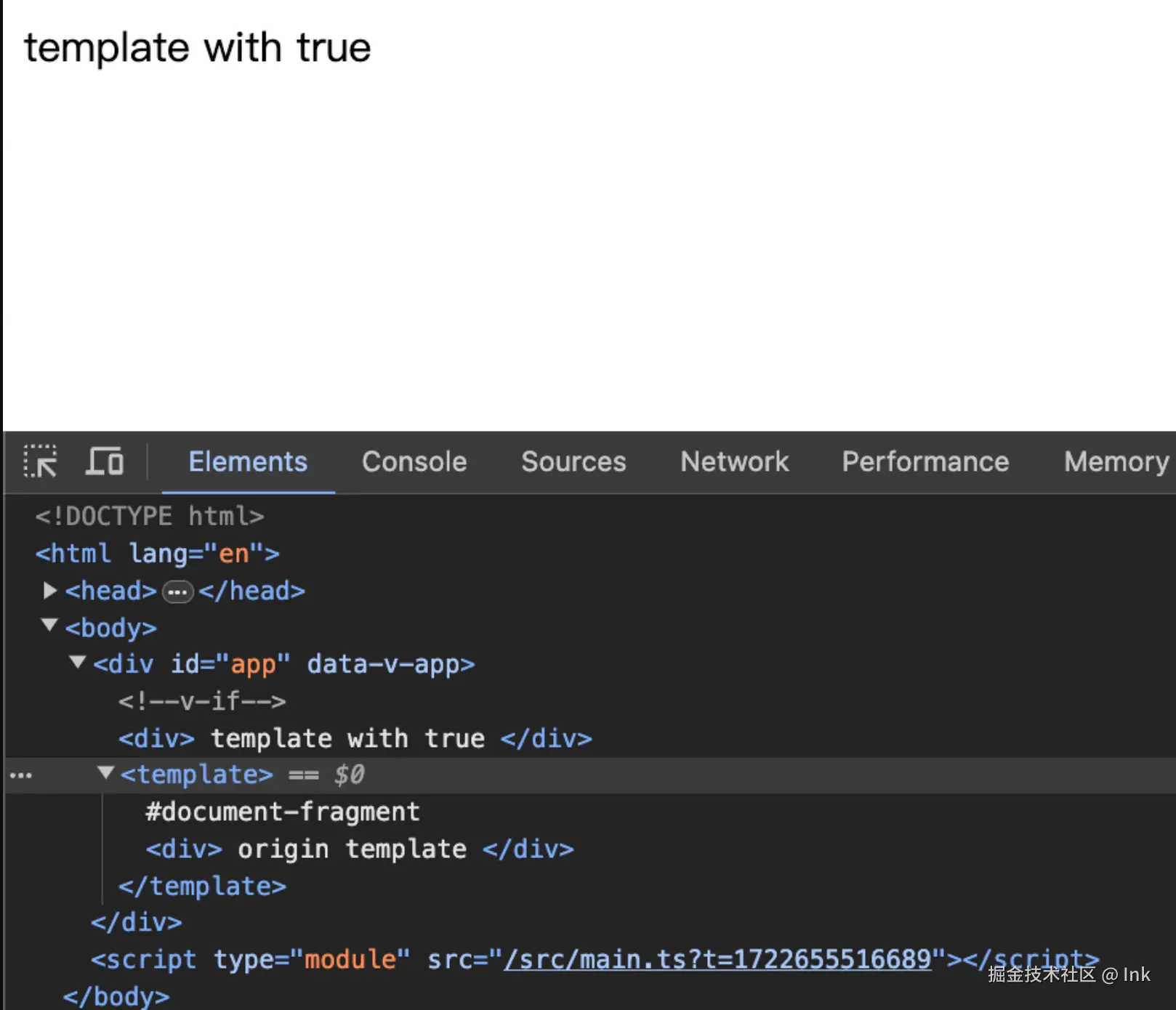Collapse the div id app node

pyautogui.click(x=78, y=663)
